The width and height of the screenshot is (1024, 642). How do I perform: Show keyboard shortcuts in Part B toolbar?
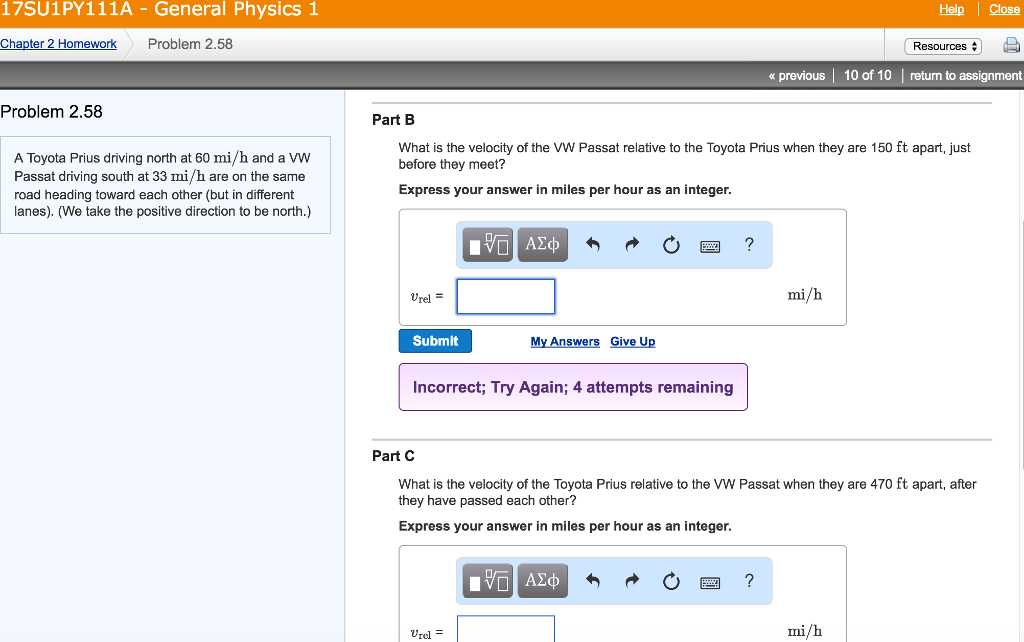click(x=710, y=246)
